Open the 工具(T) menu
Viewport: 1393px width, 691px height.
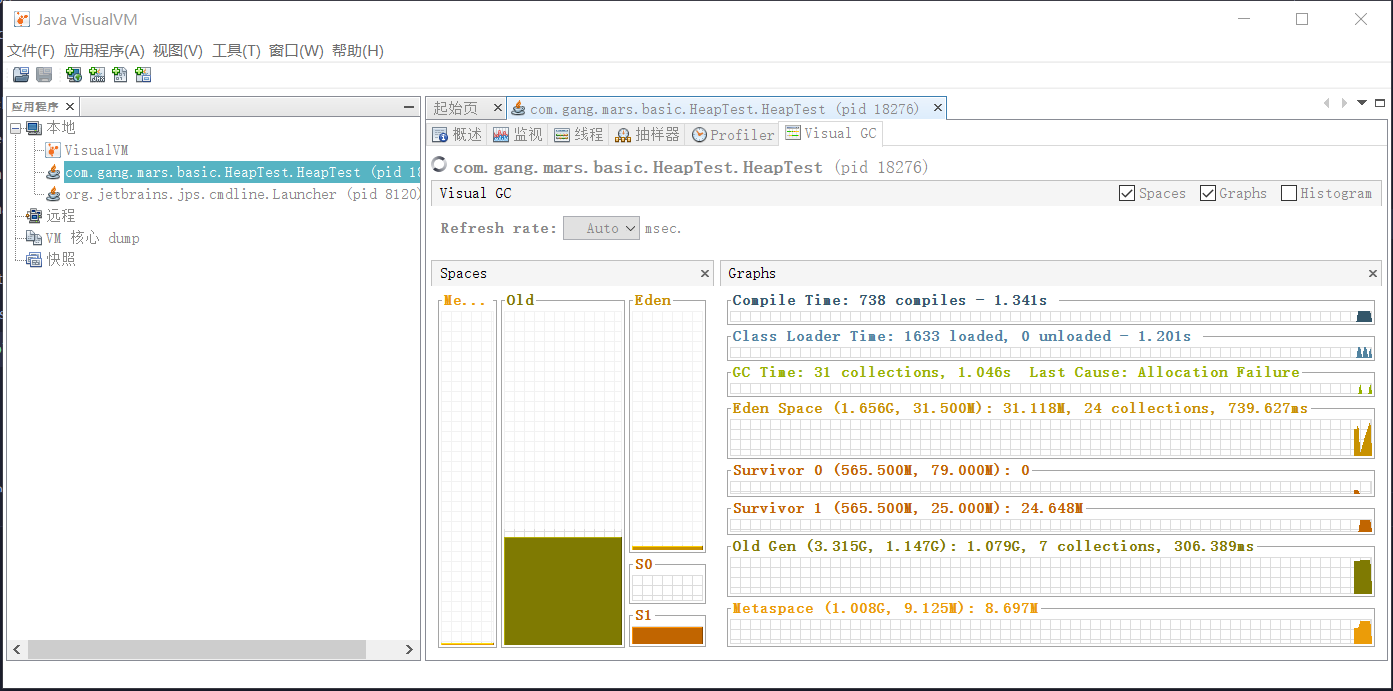[x=236, y=51]
